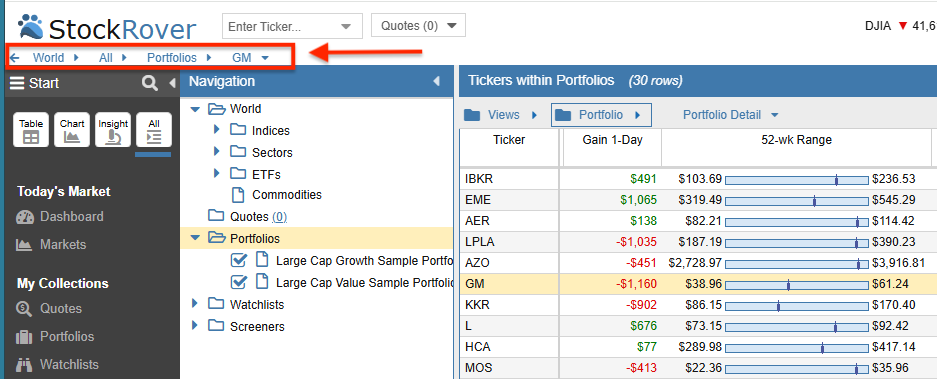Viewport: 937px width, 379px height.
Task: Open the Views folder menu
Action: [501, 115]
